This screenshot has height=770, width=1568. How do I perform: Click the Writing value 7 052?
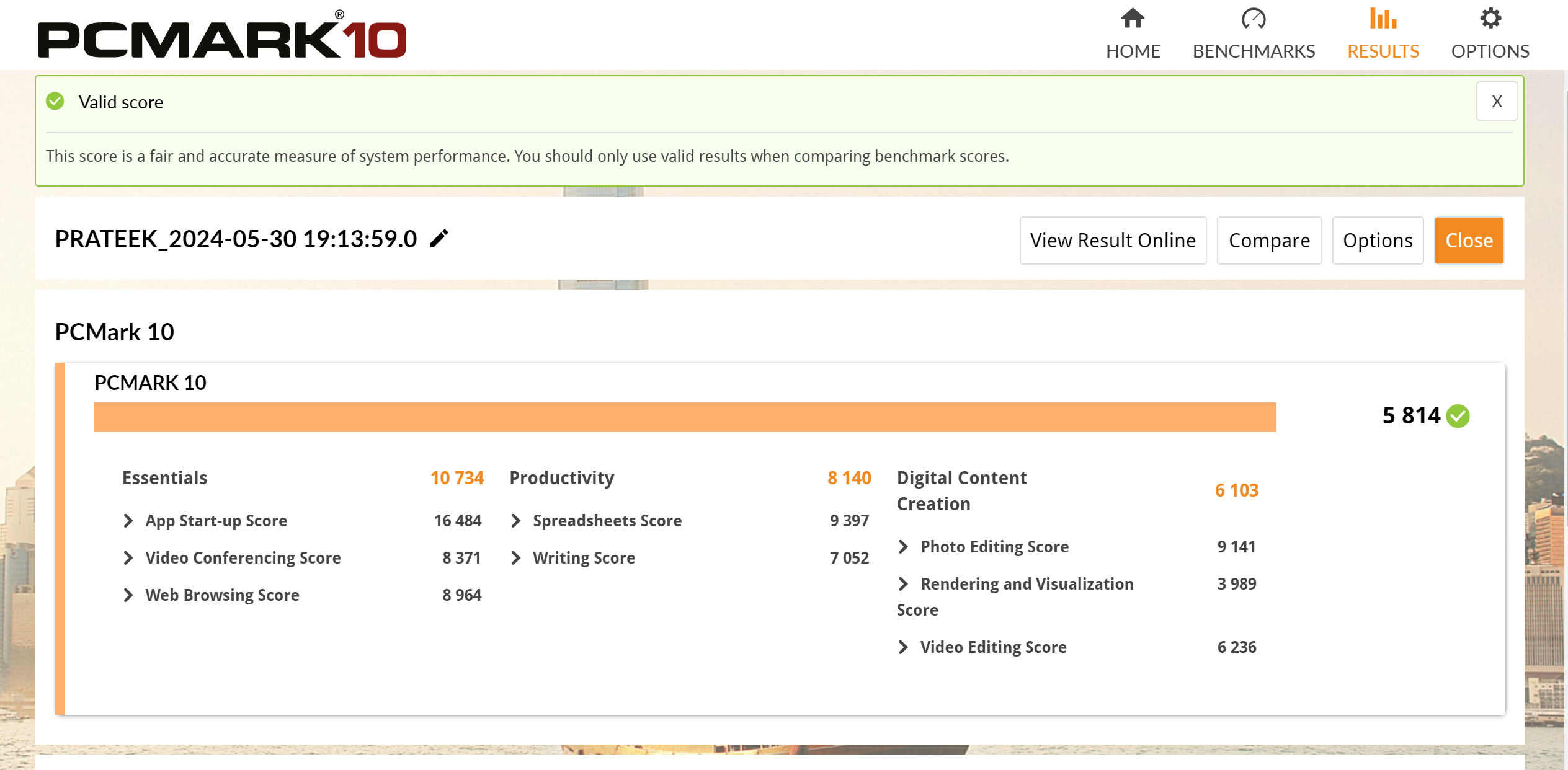[x=850, y=558]
